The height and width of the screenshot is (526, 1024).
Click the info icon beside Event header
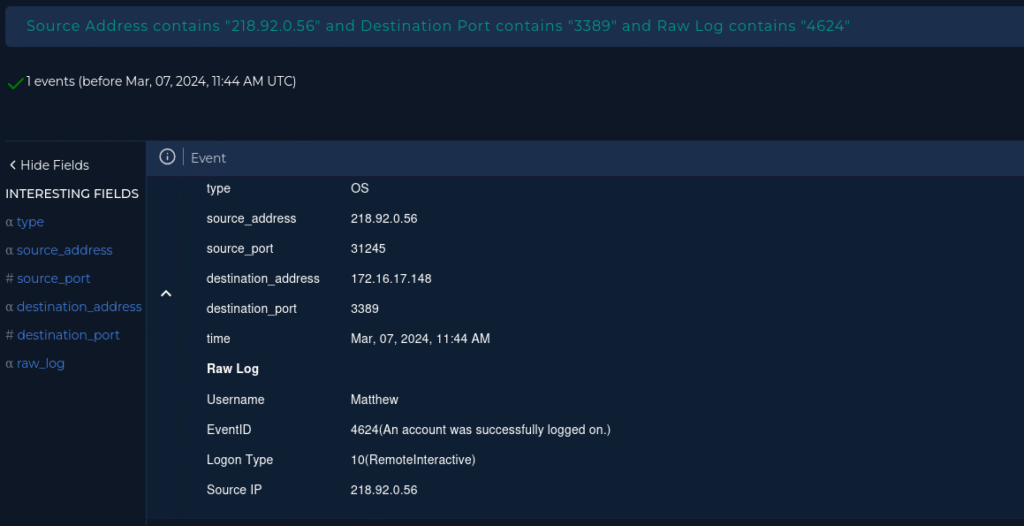(x=167, y=157)
